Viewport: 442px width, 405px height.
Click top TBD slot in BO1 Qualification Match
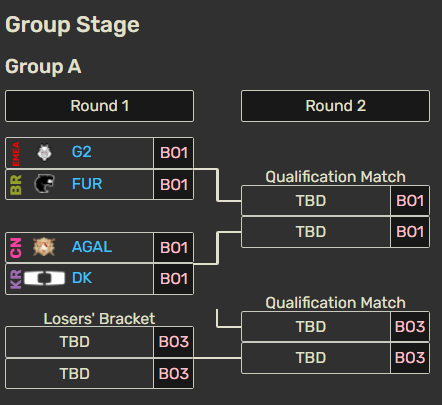click(316, 201)
